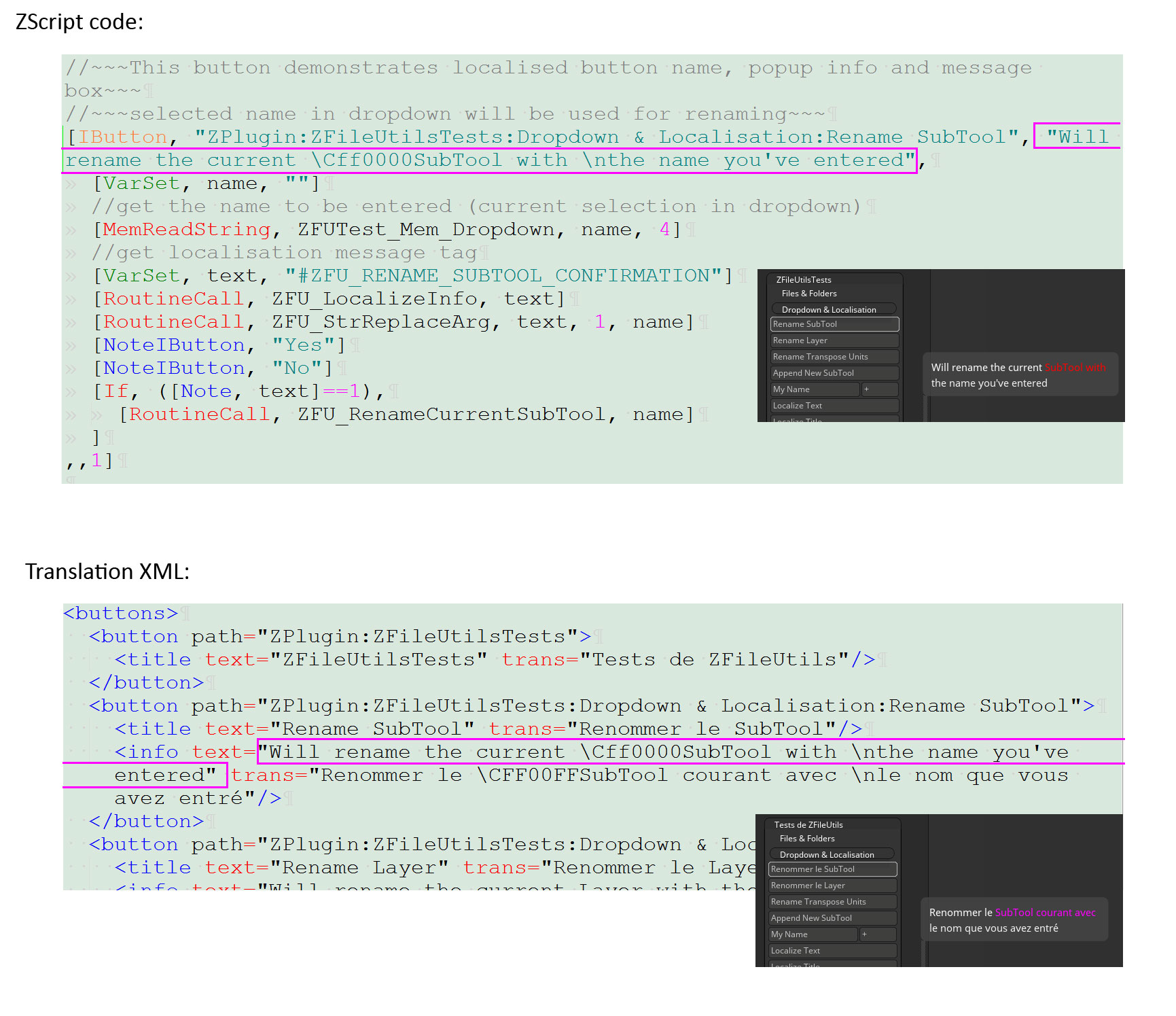Click Renommer le Layer button
Image resolution: width=1176 pixels, height=1016 pixels.
tap(832, 886)
